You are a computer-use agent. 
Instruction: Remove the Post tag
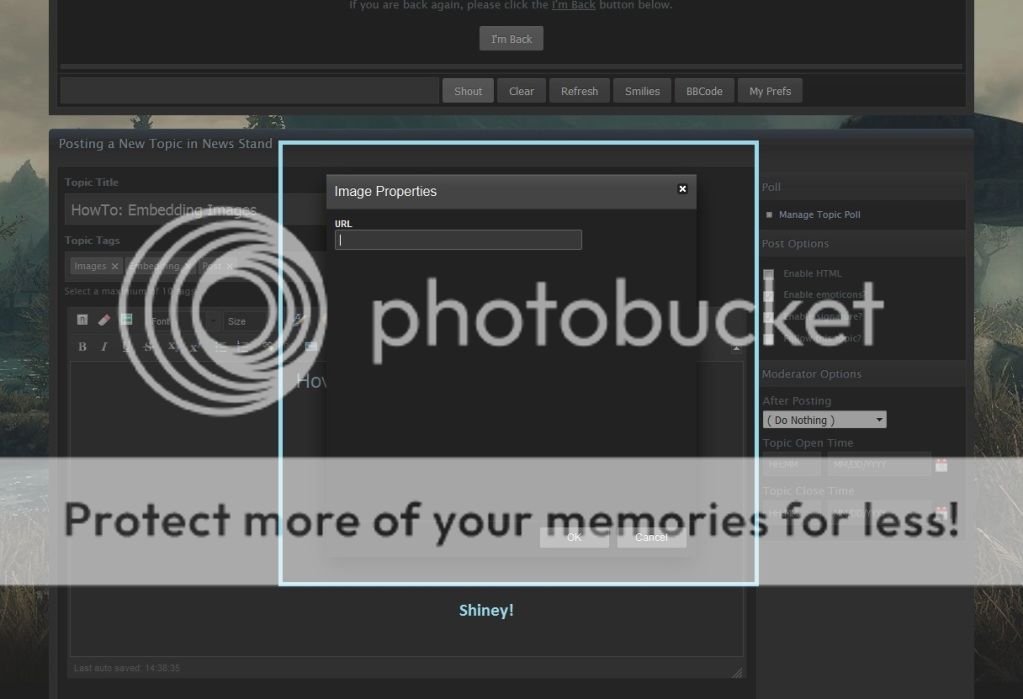coord(229,266)
